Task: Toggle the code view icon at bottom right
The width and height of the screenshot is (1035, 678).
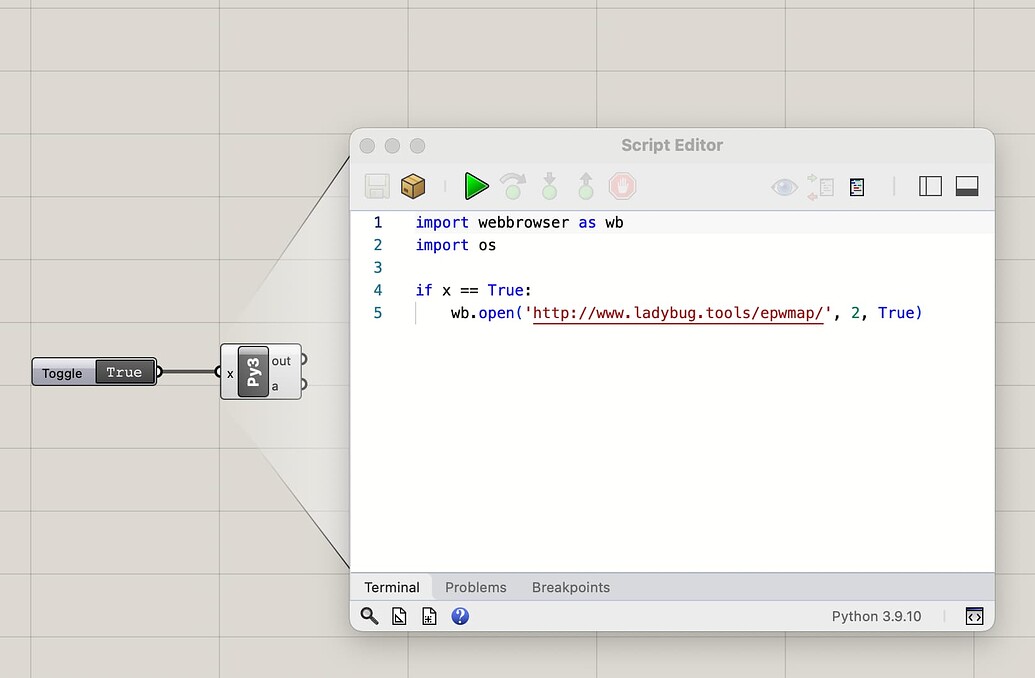Action: click(x=973, y=616)
